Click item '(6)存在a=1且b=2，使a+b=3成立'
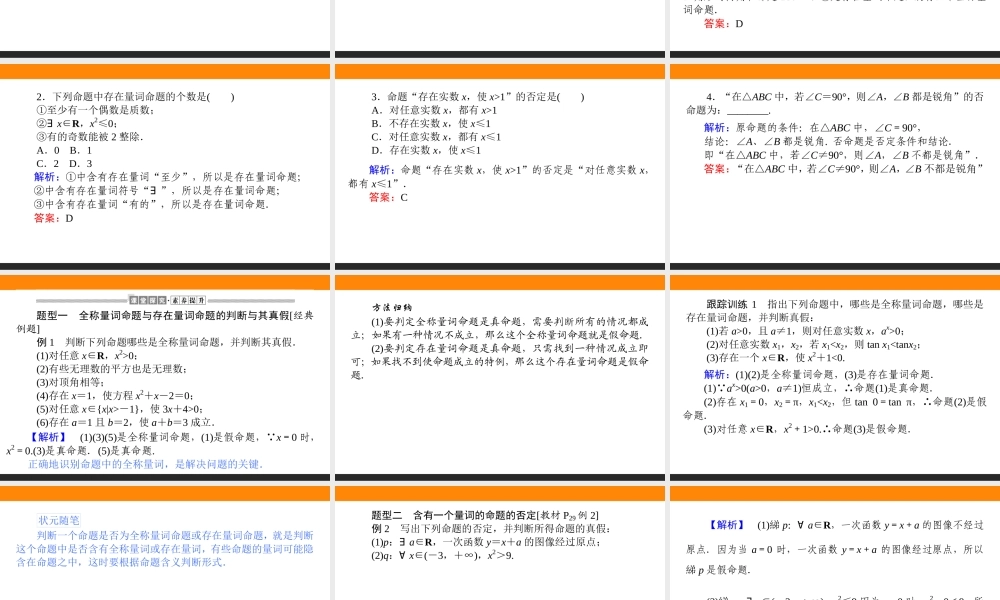This screenshot has height=600, width=1000. (126, 423)
